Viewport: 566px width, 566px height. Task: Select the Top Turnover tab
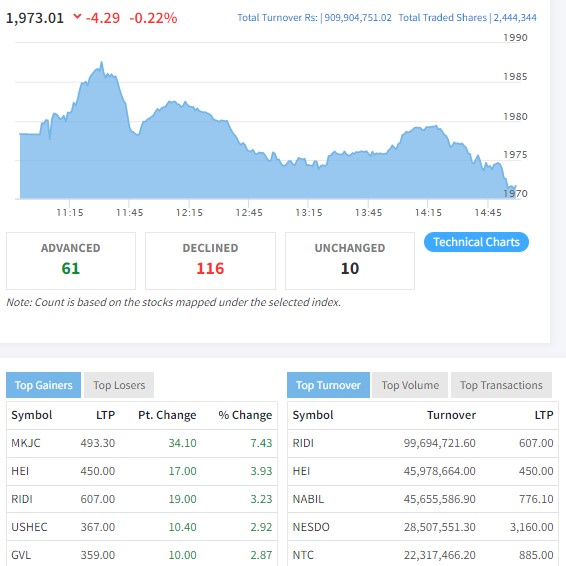[x=328, y=385]
